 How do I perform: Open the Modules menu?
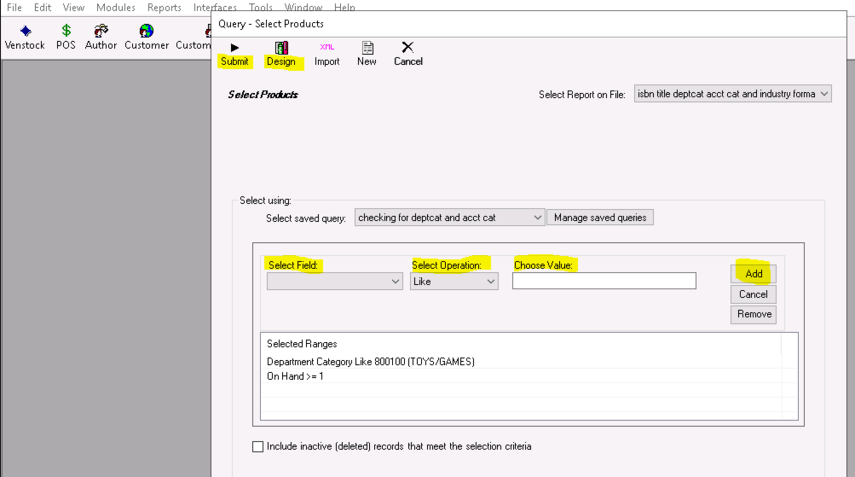pos(116,8)
